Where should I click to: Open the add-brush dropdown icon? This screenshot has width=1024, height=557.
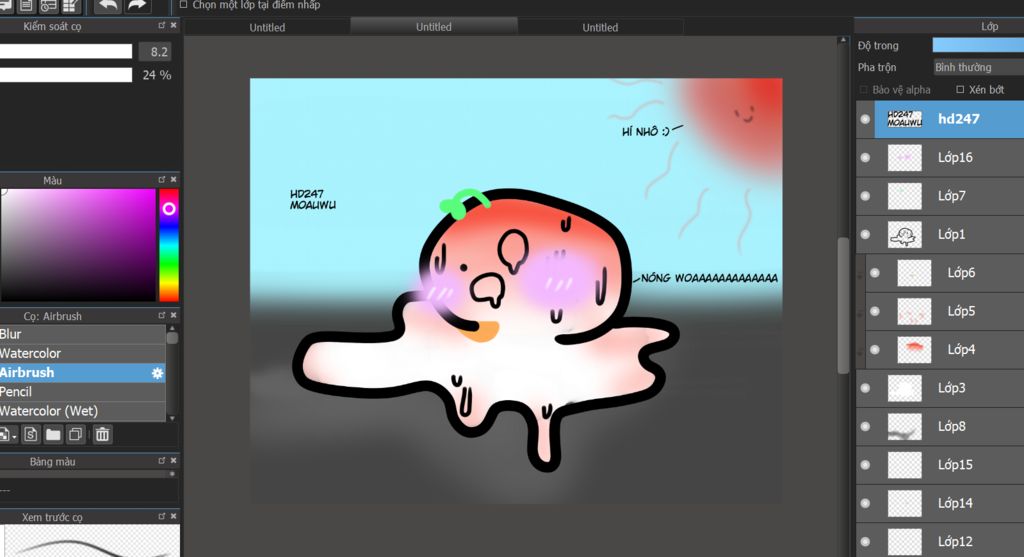(7, 435)
